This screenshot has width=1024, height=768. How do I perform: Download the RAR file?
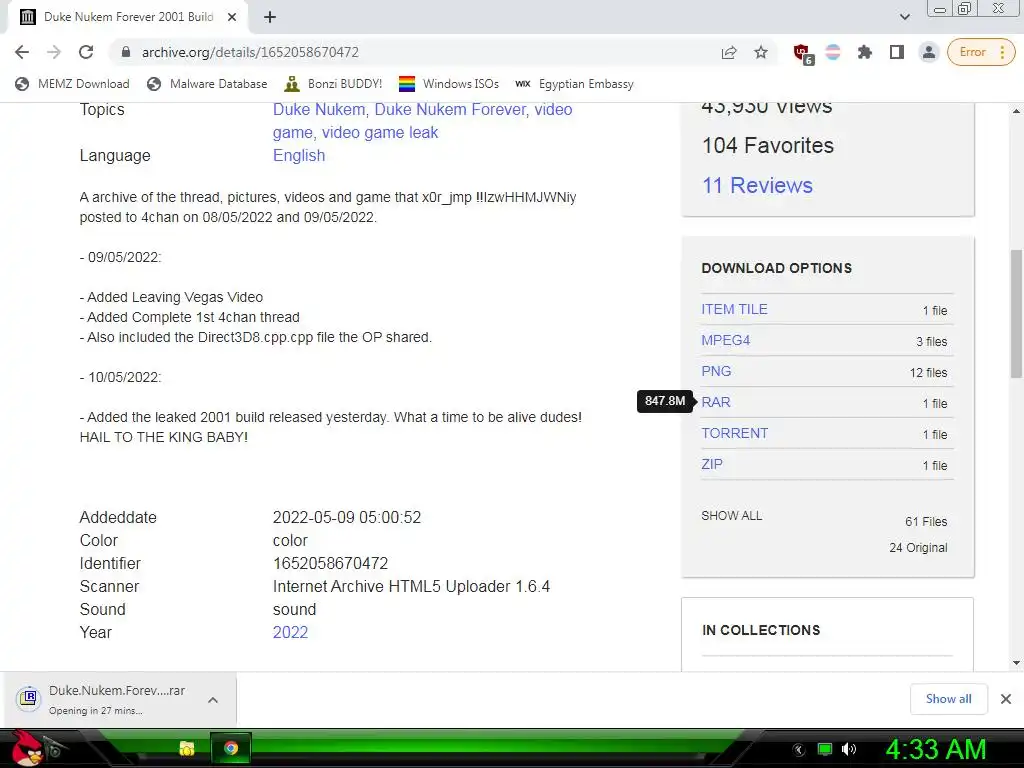coord(716,402)
